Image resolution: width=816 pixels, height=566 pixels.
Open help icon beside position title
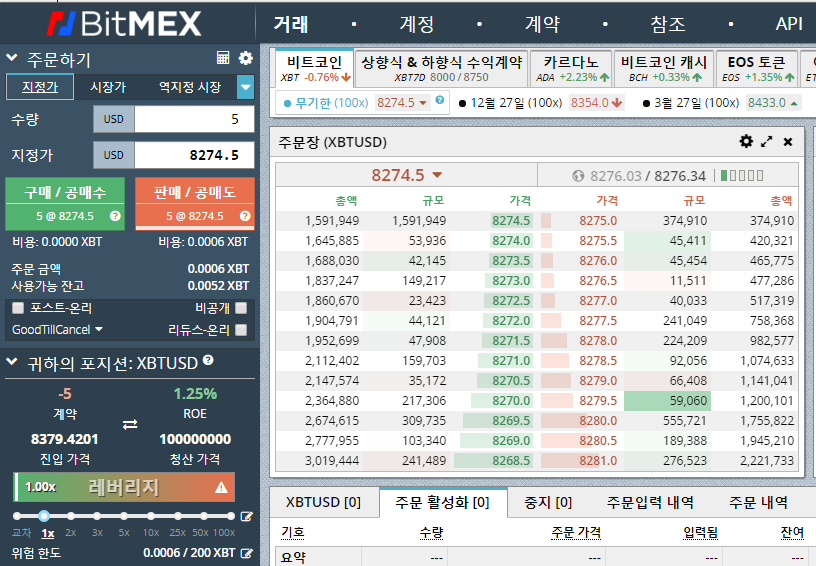pos(208,360)
